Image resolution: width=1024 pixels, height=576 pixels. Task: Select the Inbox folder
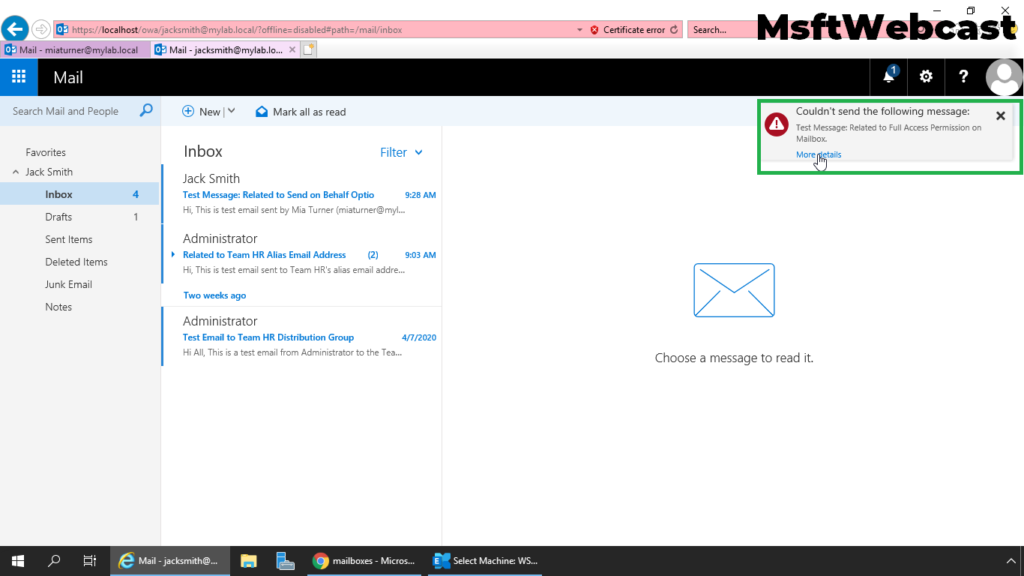[x=80, y=194]
